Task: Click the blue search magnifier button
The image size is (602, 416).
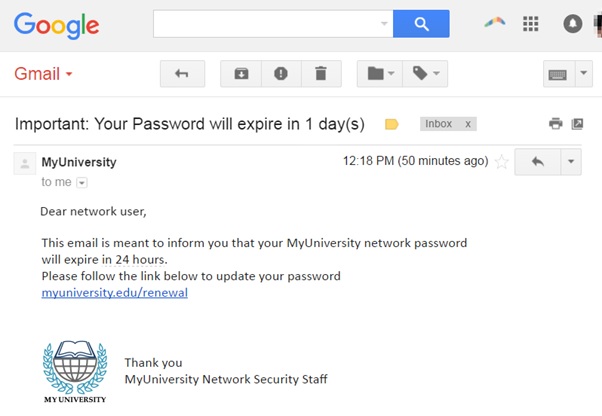Action: click(421, 24)
